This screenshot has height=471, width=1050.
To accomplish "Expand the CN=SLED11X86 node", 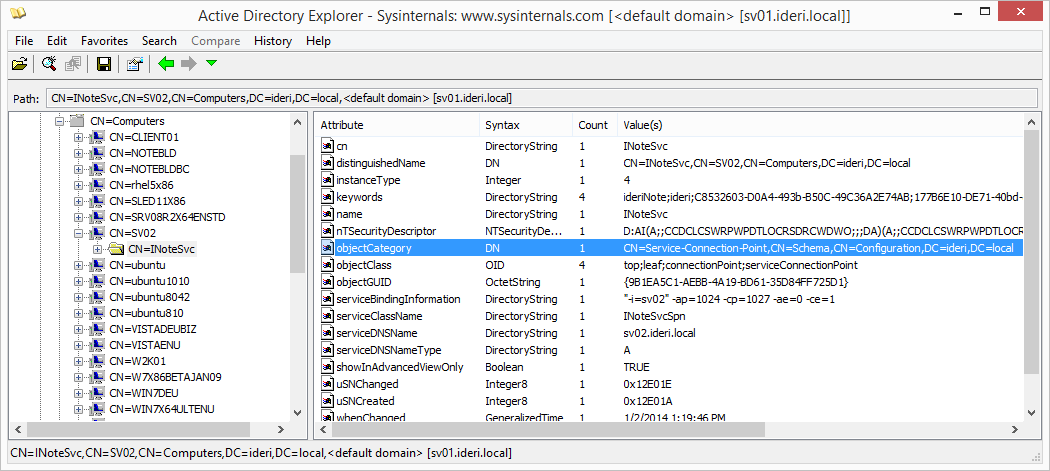I will 78,201.
